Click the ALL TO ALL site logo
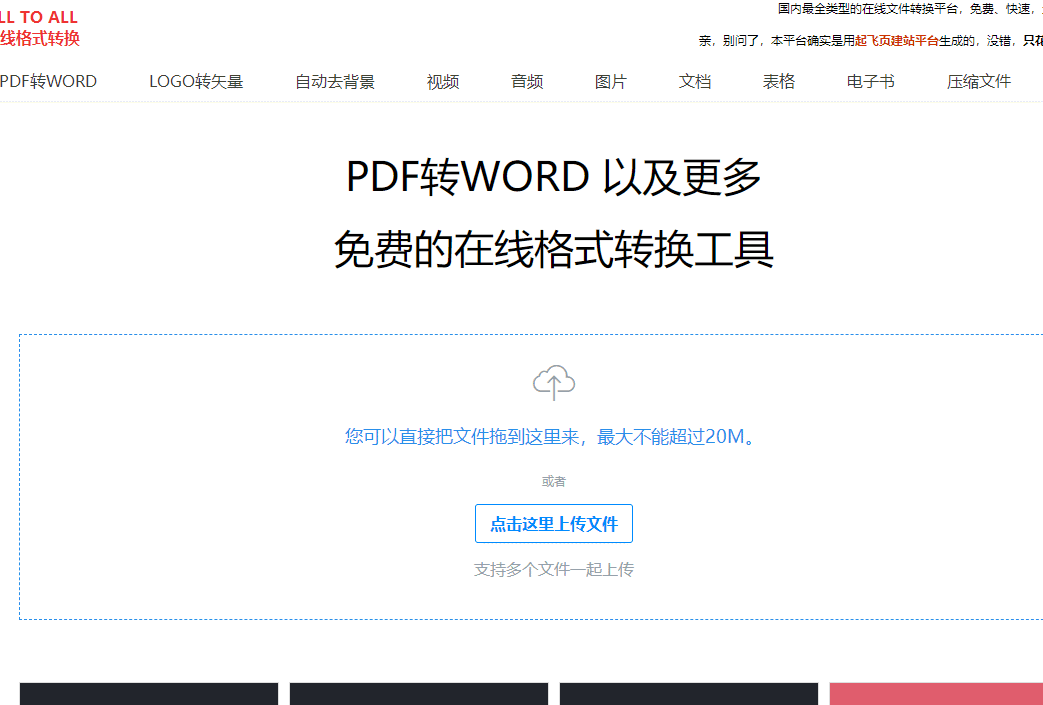This screenshot has width=1043, height=705. pyautogui.click(x=39, y=28)
